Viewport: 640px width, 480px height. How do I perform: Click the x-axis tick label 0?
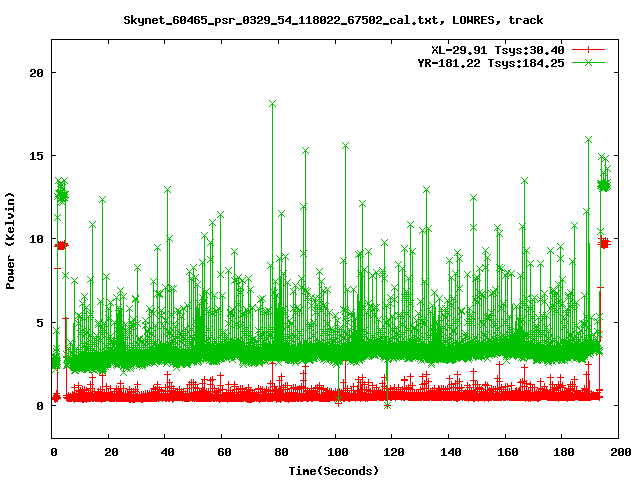tap(54, 452)
